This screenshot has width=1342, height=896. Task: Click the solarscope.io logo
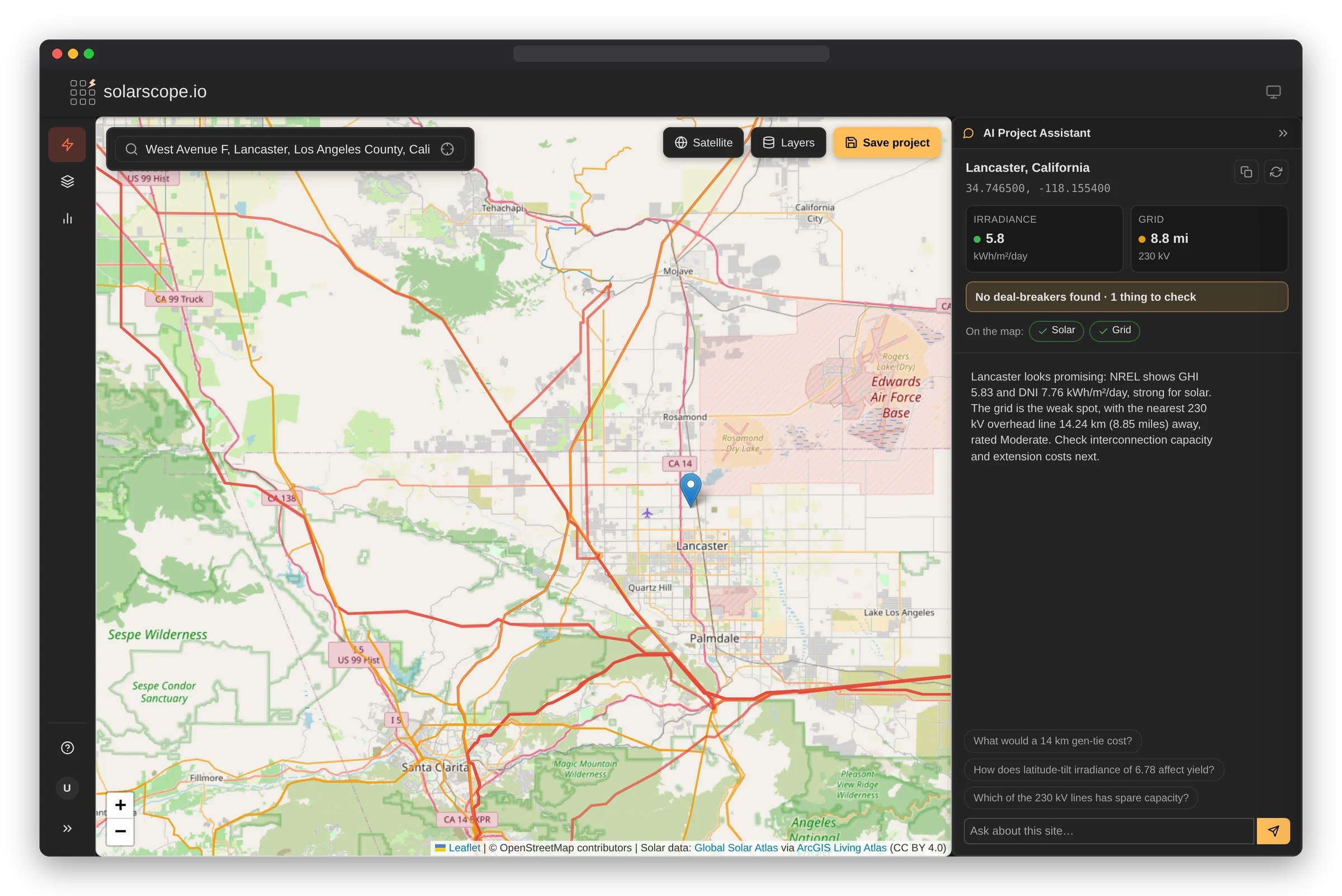coord(138,92)
